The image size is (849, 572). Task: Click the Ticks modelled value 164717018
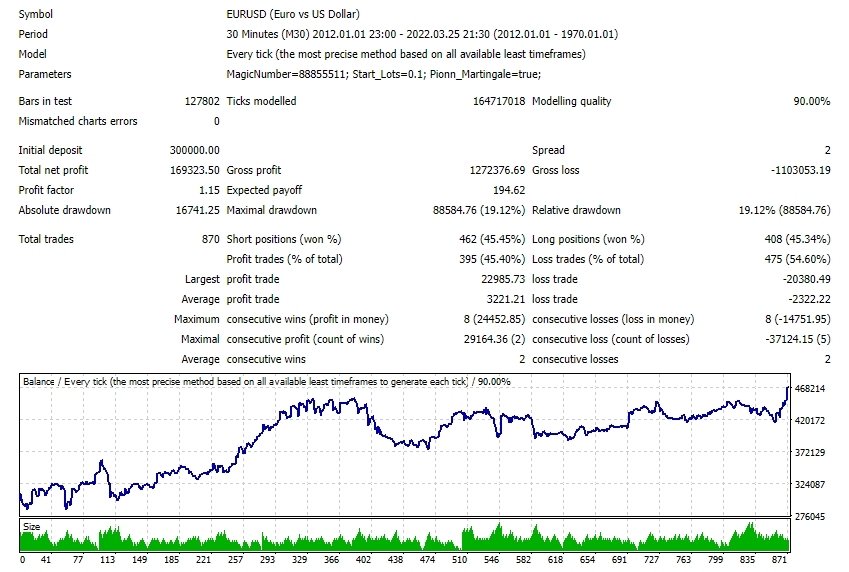[499, 101]
